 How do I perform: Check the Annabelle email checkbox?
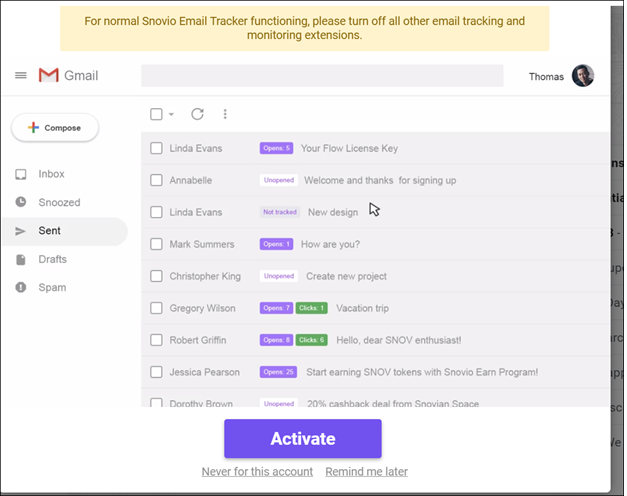pyautogui.click(x=156, y=180)
